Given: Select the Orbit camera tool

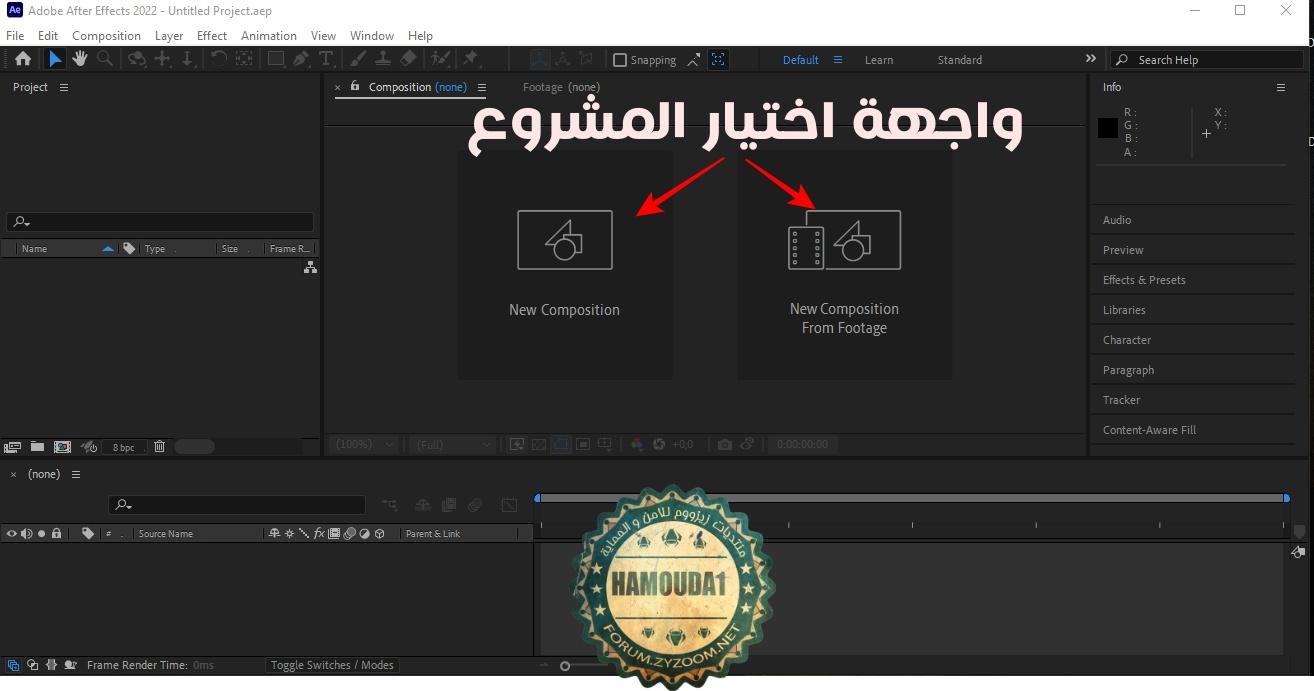Looking at the screenshot, I should (x=137, y=59).
